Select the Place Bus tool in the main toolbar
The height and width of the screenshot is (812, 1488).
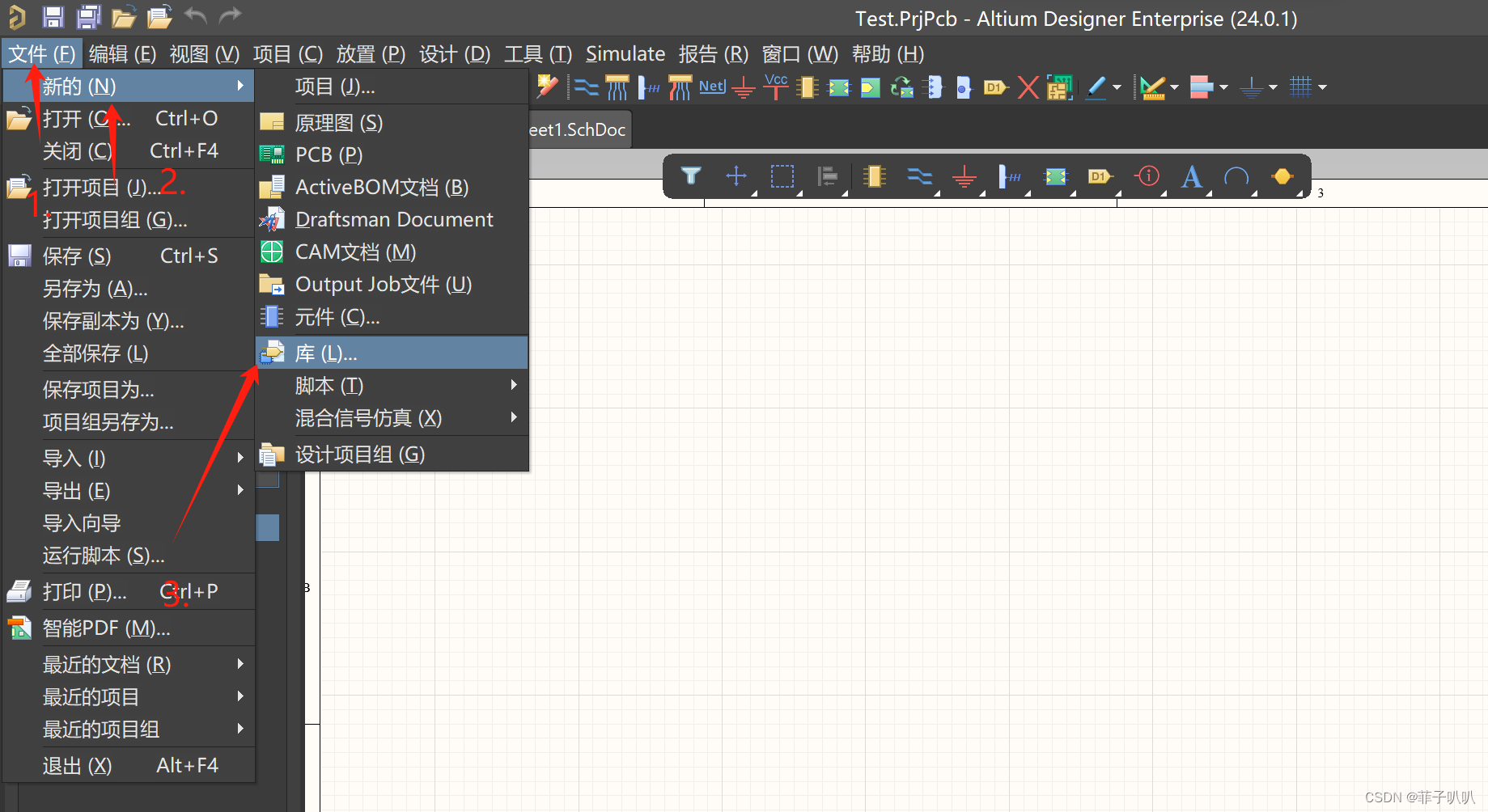coord(617,87)
